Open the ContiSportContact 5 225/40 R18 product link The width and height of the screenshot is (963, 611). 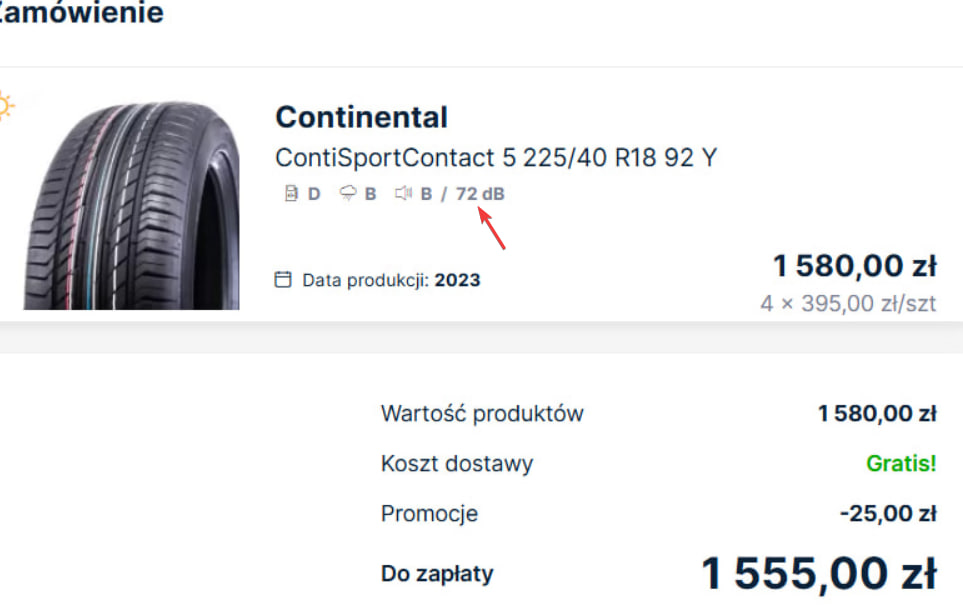(496, 157)
